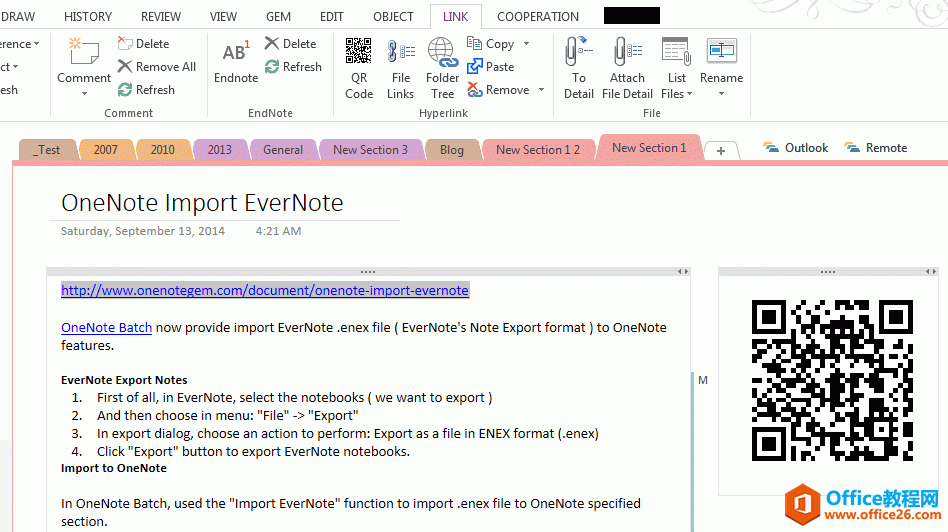
Task: Switch to the COOPERATION ribbon tab
Action: pos(537,16)
